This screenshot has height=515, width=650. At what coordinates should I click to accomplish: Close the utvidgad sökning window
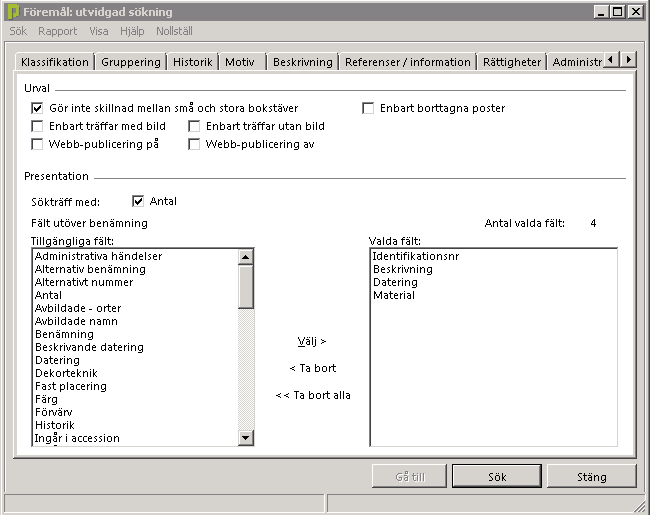click(635, 12)
